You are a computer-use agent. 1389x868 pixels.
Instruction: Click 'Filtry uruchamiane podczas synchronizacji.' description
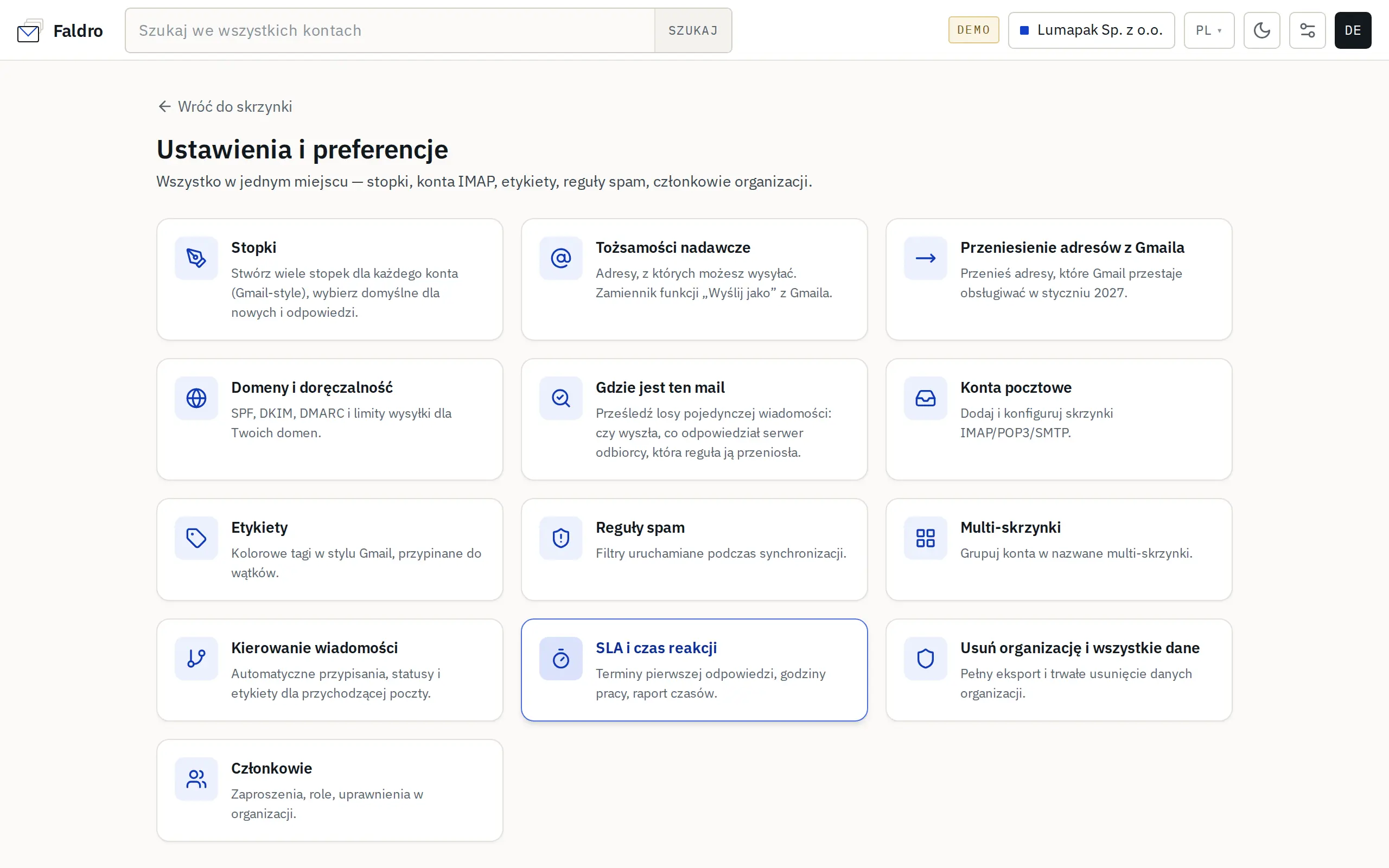click(721, 553)
